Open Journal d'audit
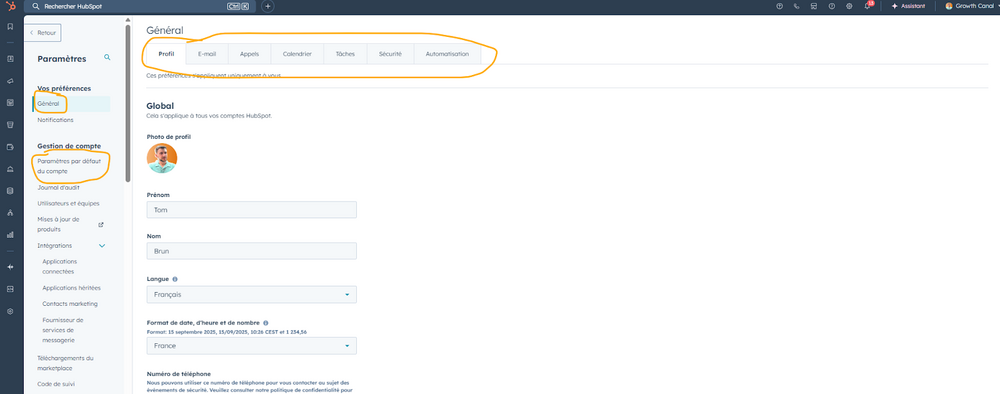1000x394 pixels. (x=58, y=188)
